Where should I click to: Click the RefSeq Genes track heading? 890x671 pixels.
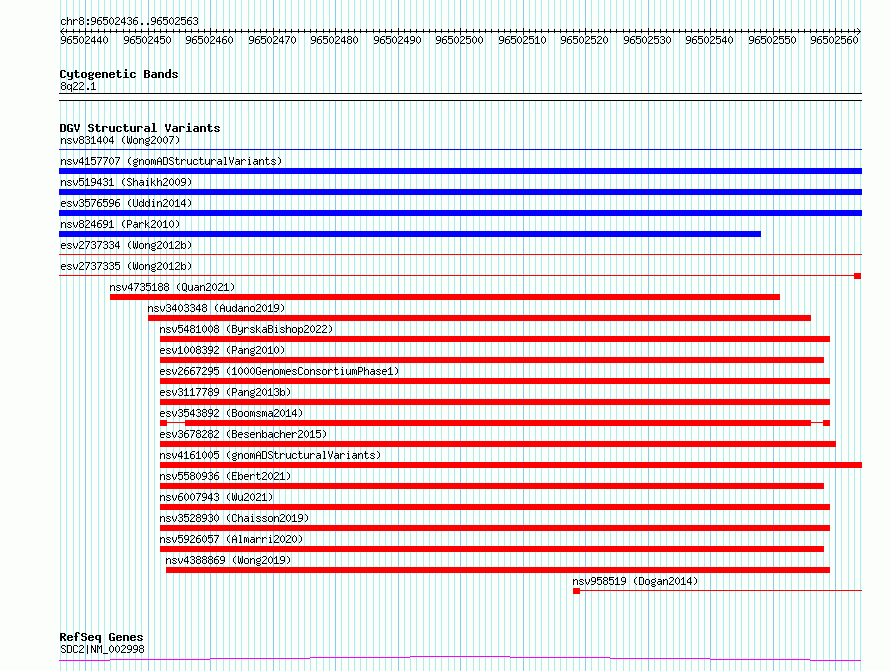pyautogui.click(x=101, y=637)
